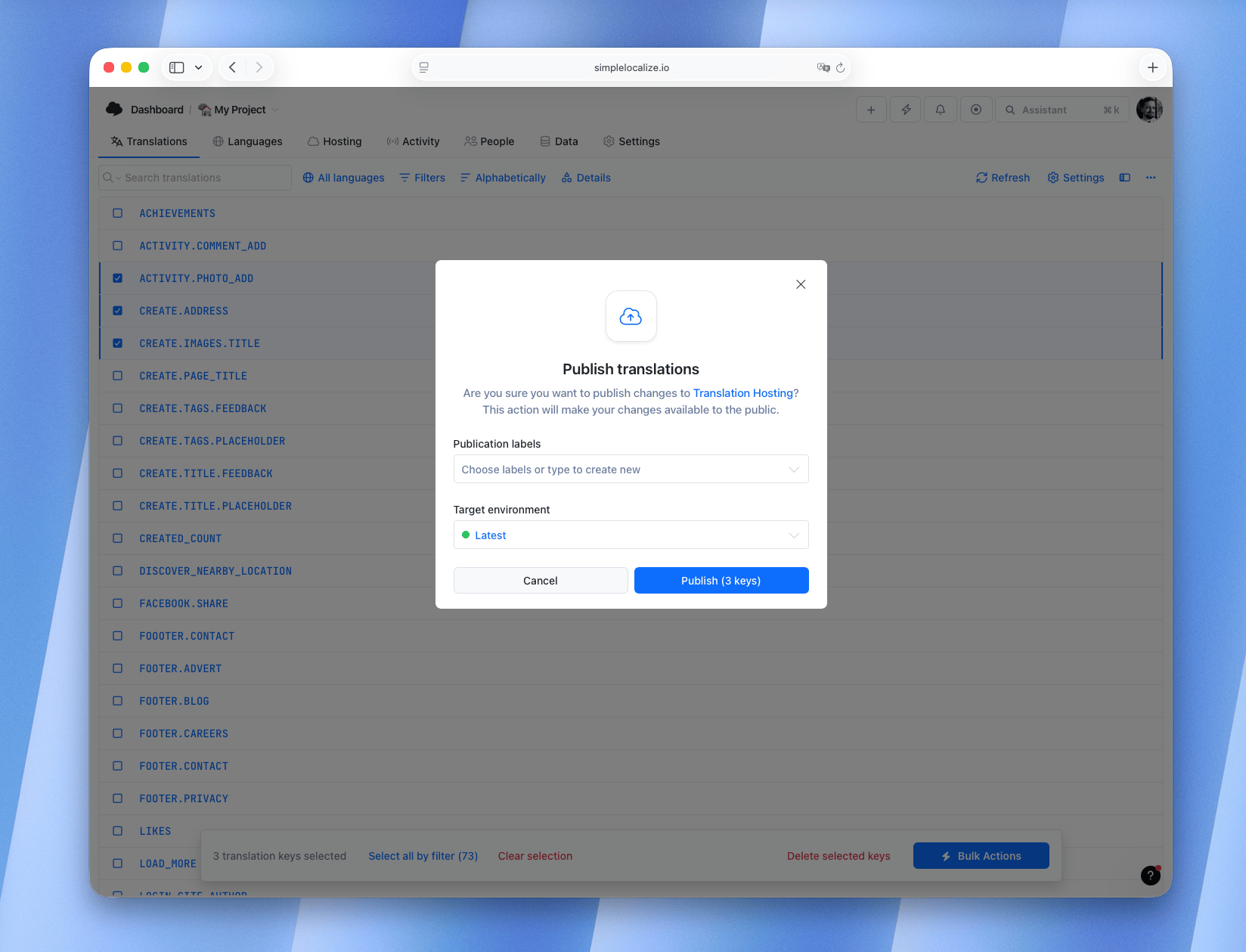1246x952 pixels.
Task: Check the FOOTER.BLOG translation key checkbox
Action: click(117, 701)
